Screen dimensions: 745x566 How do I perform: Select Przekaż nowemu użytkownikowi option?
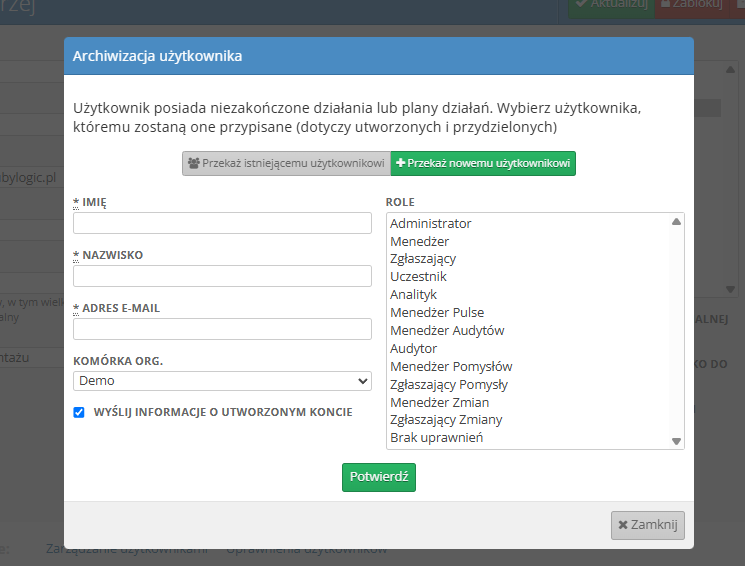[x=483, y=163]
